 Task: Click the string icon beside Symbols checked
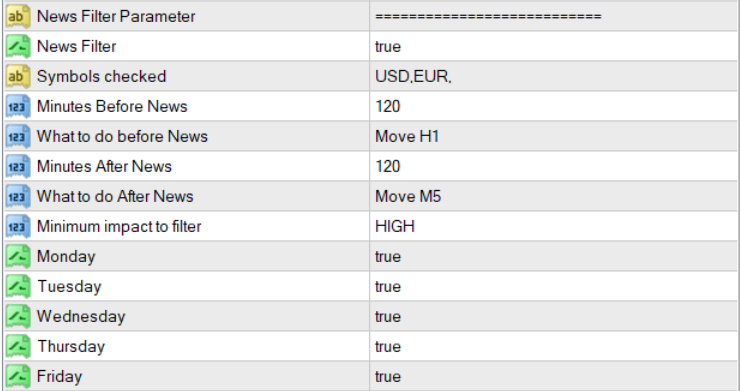pyautogui.click(x=18, y=77)
